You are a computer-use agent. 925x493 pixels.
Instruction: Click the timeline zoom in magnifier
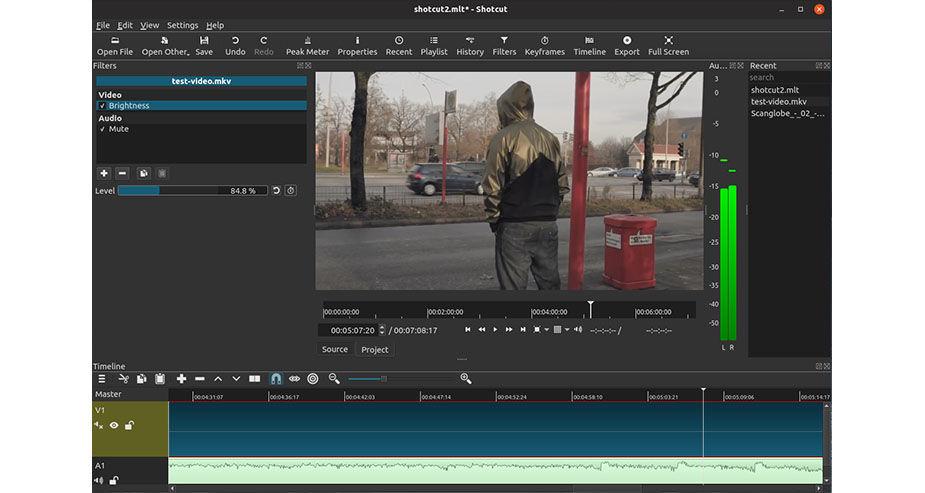coord(466,379)
